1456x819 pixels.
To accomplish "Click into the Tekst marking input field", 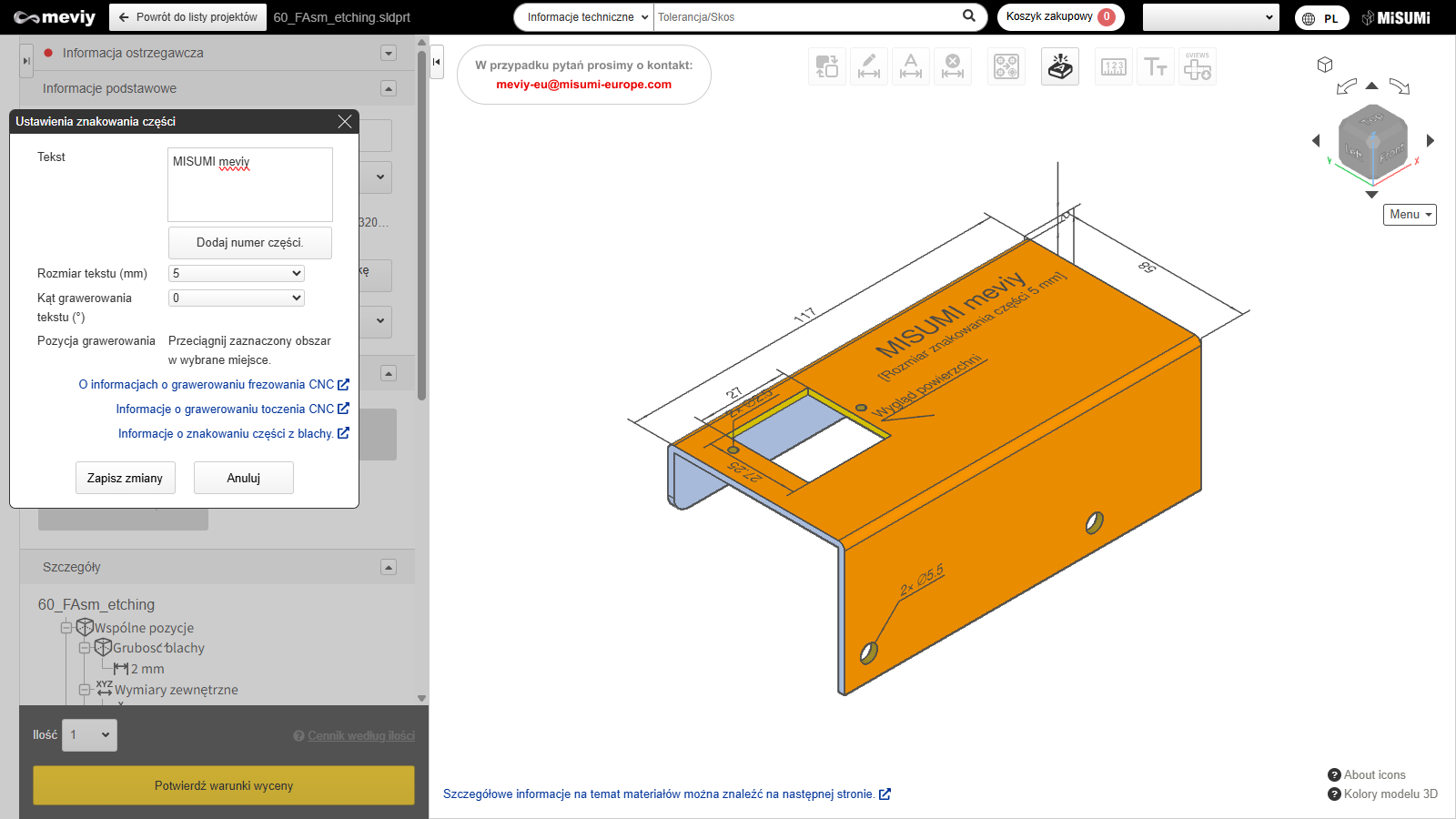I will pos(250,185).
